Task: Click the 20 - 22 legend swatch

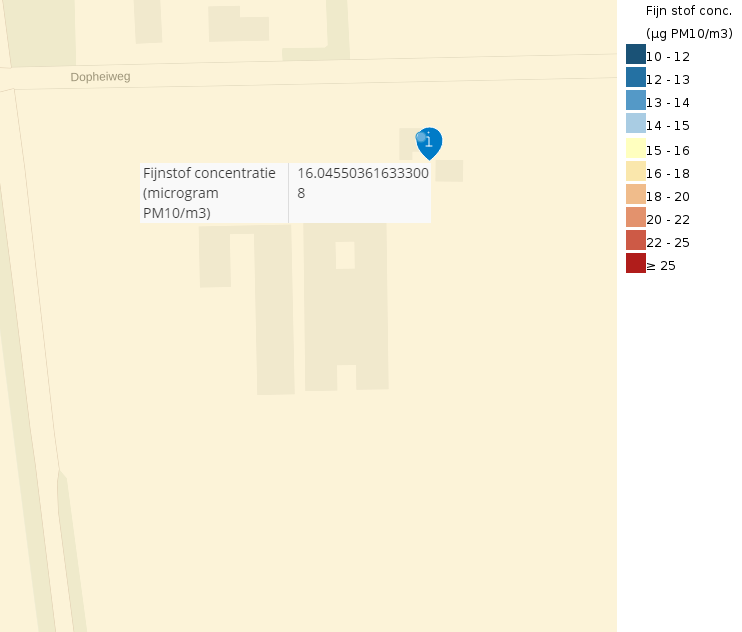Action: pos(636,217)
